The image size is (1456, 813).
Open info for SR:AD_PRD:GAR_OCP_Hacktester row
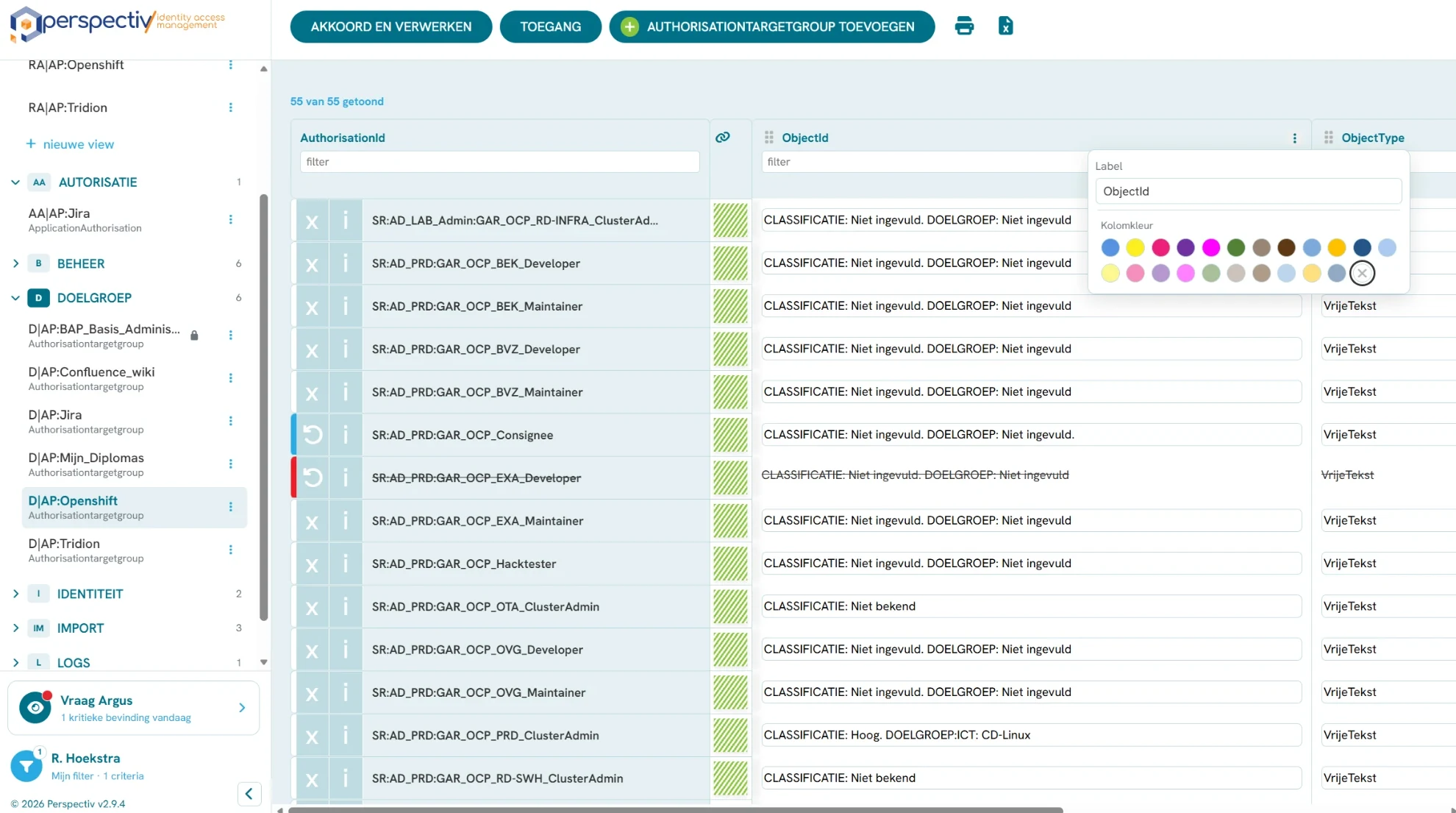[346, 564]
